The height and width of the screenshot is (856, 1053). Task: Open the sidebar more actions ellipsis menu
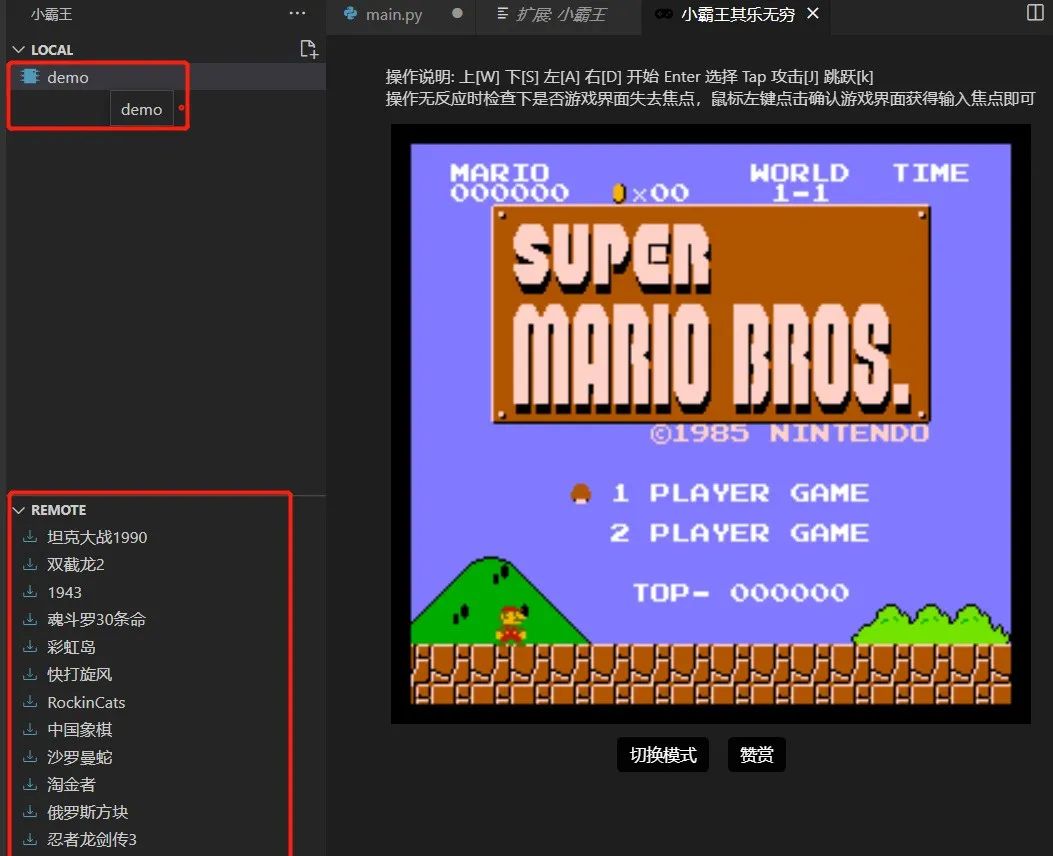297,13
